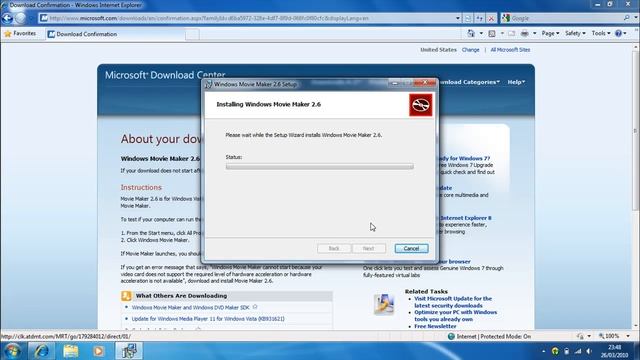Click the Protected Mode: On status text
The image size is (640, 360).
(506, 336)
